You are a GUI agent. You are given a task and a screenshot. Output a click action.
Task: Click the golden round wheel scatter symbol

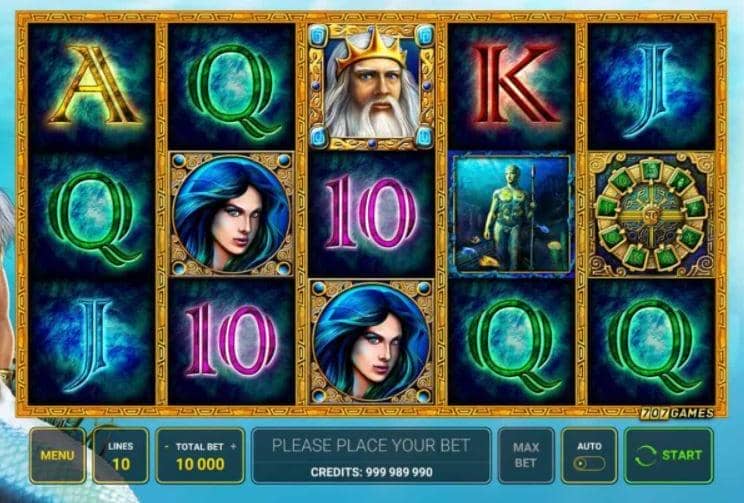coord(651,214)
